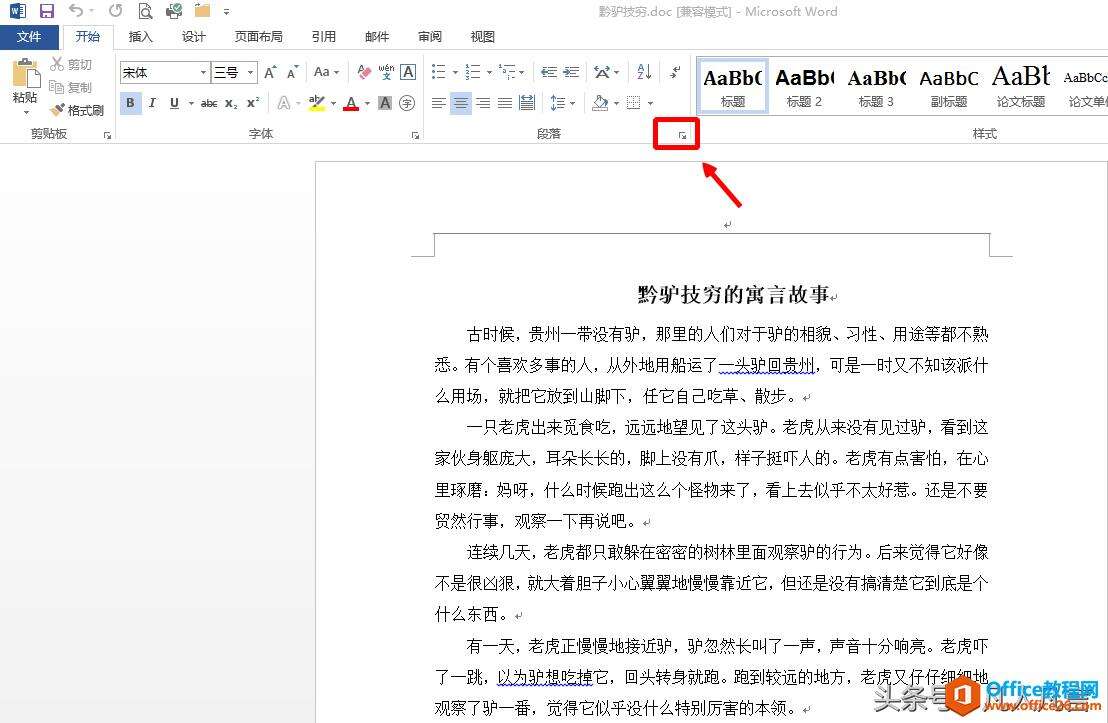Viewport: 1108px width, 723px height.
Task: Switch to the 页面布局 Page Layout tab
Action: coord(258,37)
